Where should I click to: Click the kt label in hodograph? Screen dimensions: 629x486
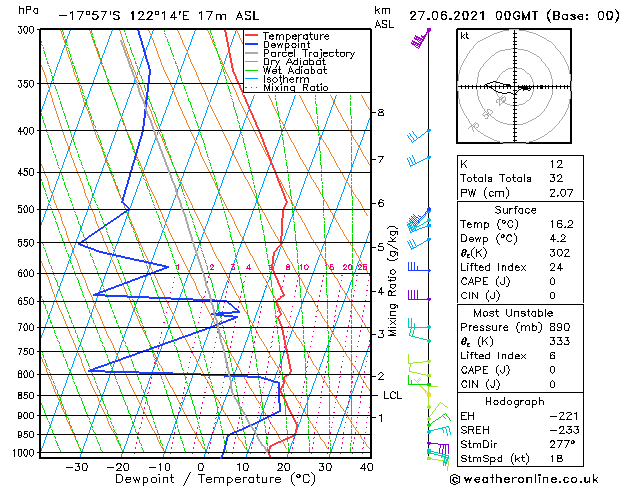pyautogui.click(x=465, y=36)
